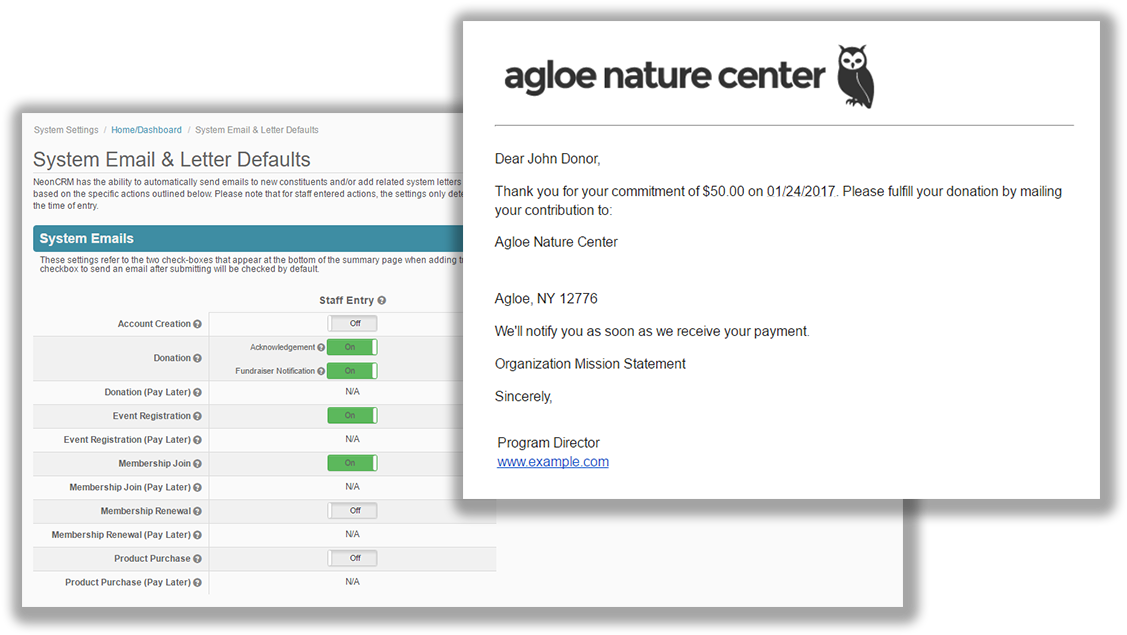
Task: Click help icon beside Product Purchase
Action: click(197, 559)
